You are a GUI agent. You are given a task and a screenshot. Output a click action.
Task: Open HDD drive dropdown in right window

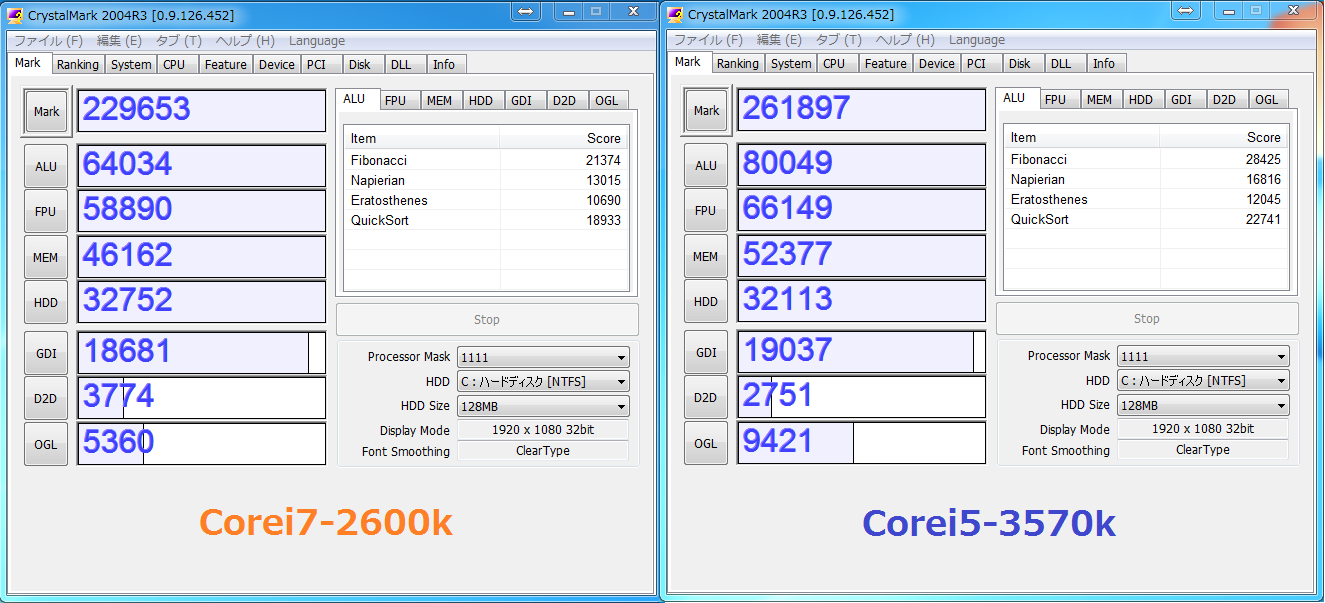[x=1203, y=381]
